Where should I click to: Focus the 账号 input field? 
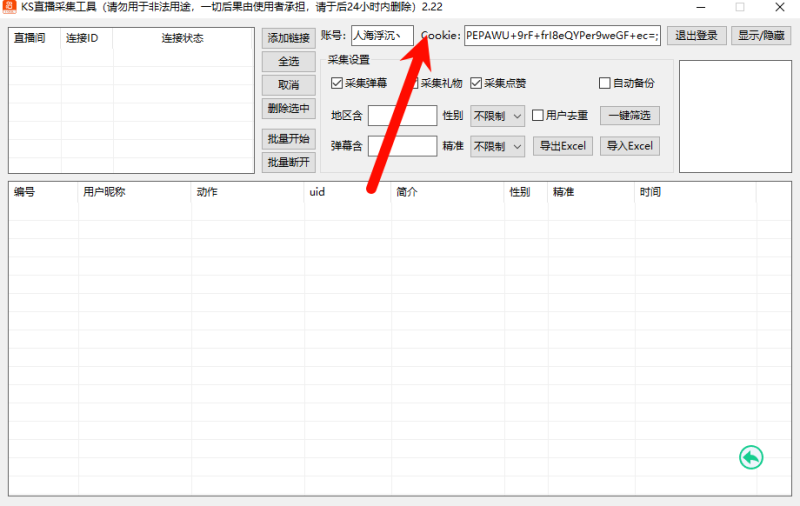[382, 36]
